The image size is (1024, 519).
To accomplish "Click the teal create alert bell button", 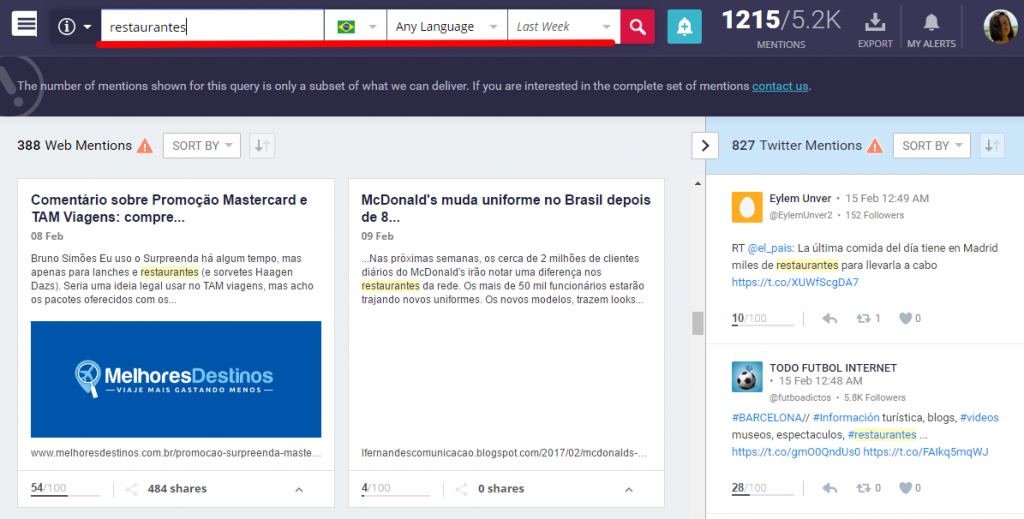I will coord(684,27).
